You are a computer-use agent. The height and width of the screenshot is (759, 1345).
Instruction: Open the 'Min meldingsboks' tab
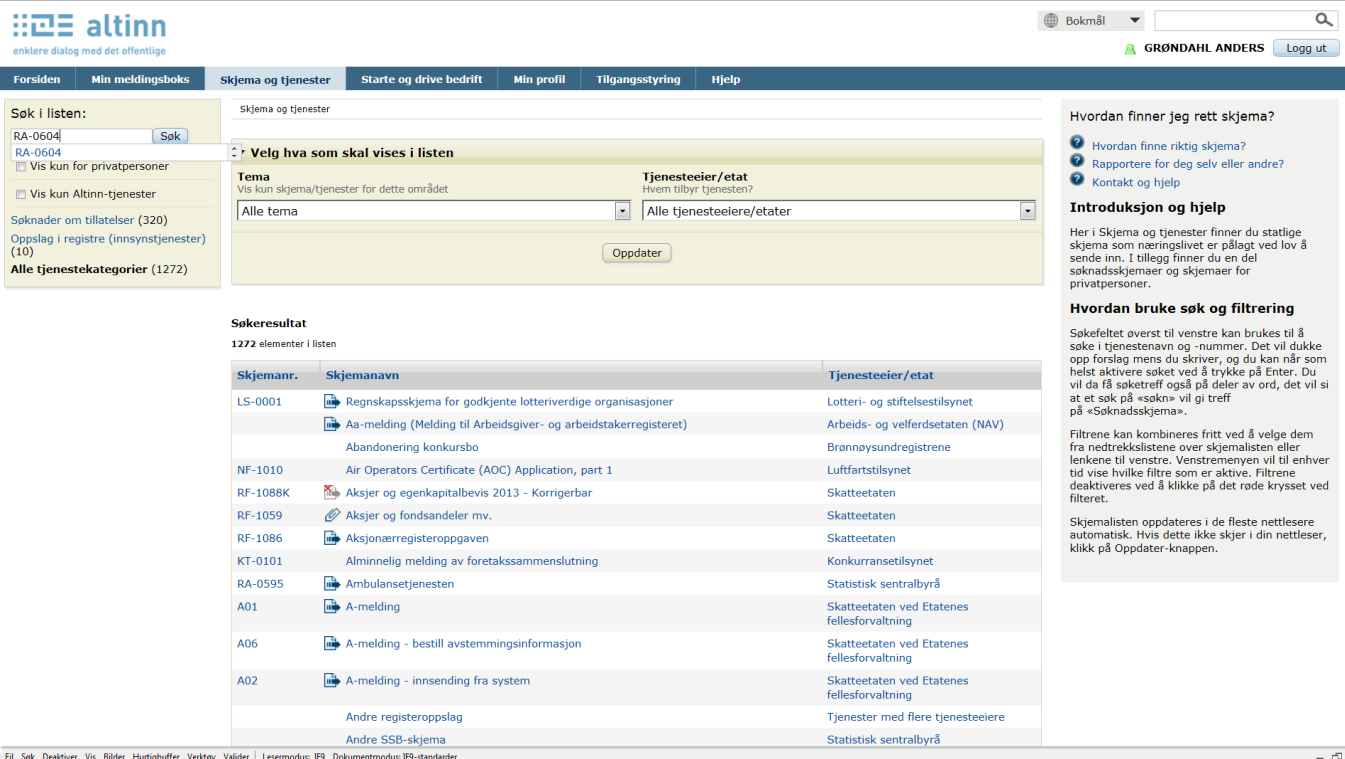[140, 79]
